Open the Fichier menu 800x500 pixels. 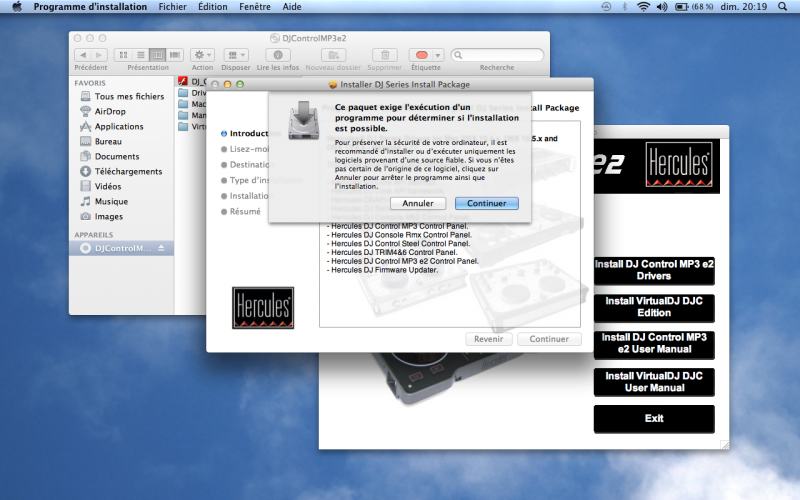point(172,7)
